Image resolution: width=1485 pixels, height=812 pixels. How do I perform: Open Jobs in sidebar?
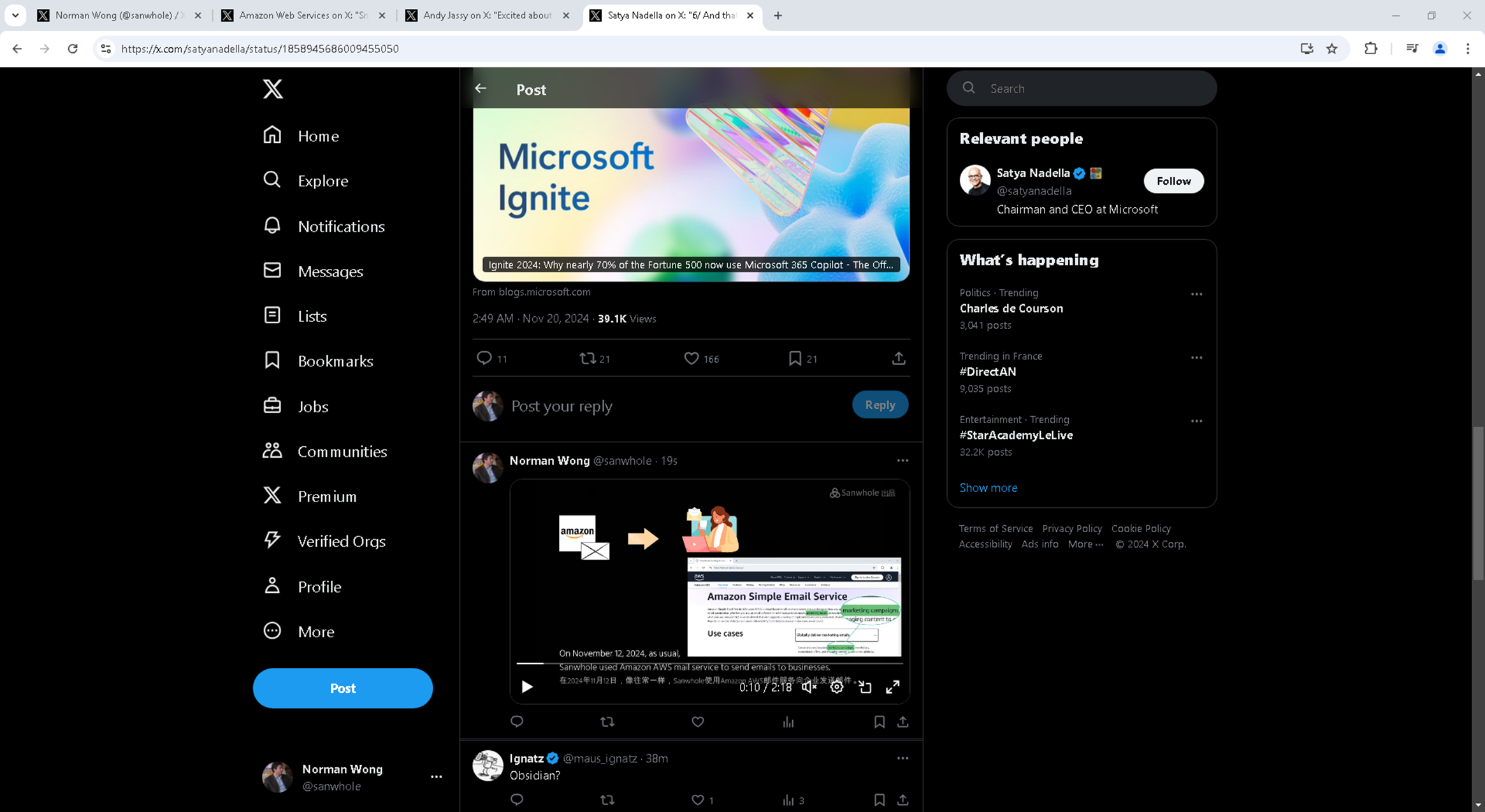pyautogui.click(x=296, y=406)
